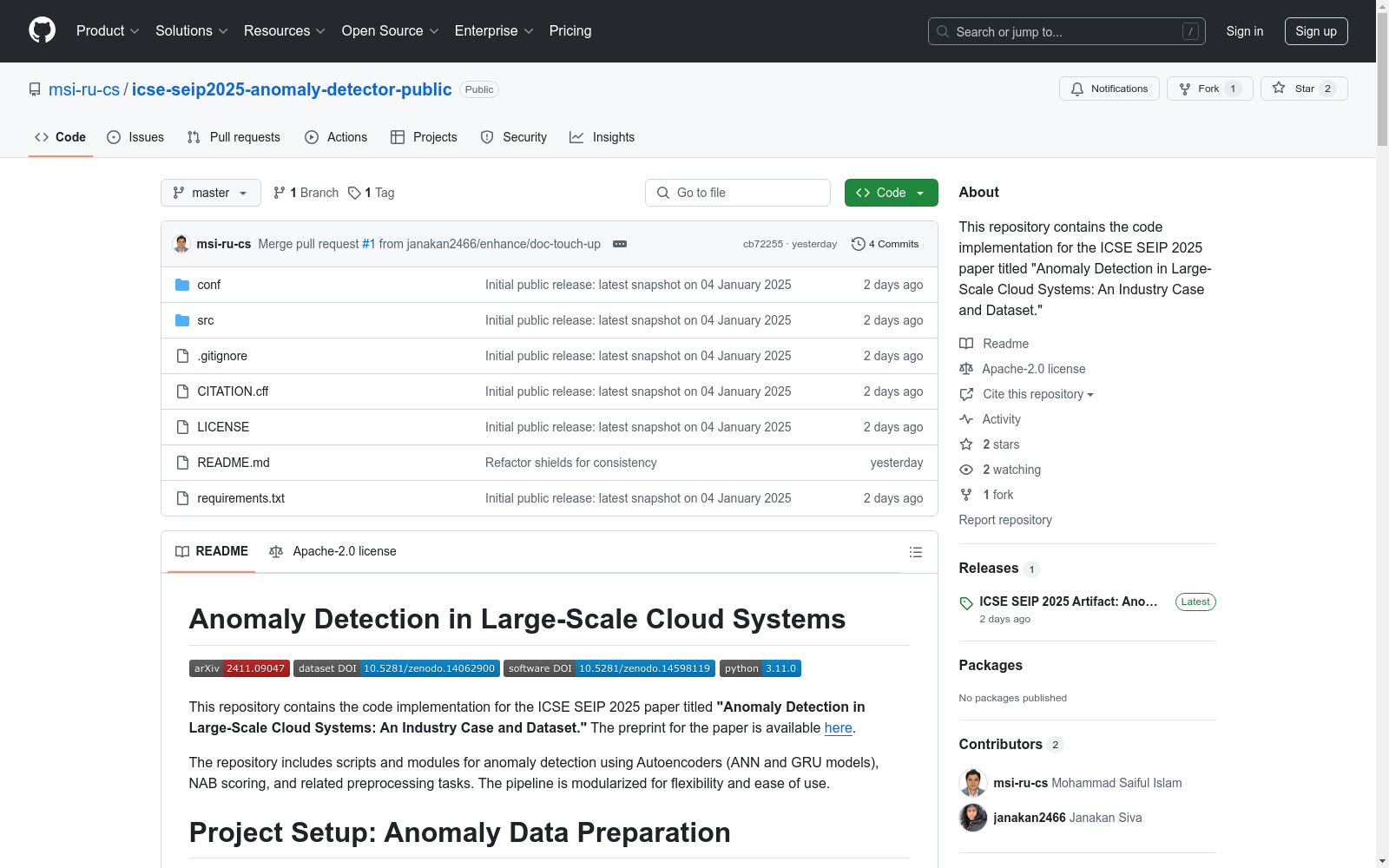This screenshot has height=868, width=1389.
Task: Open the Projects tab
Action: [424, 137]
